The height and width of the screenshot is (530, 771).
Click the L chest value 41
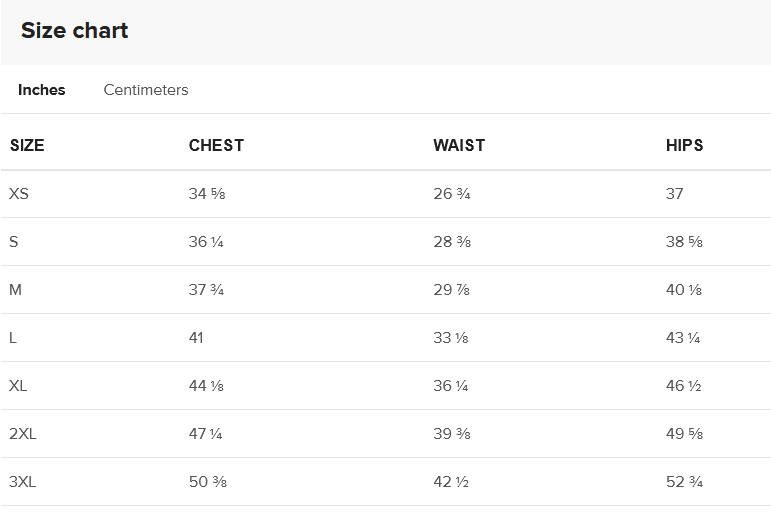click(x=196, y=338)
